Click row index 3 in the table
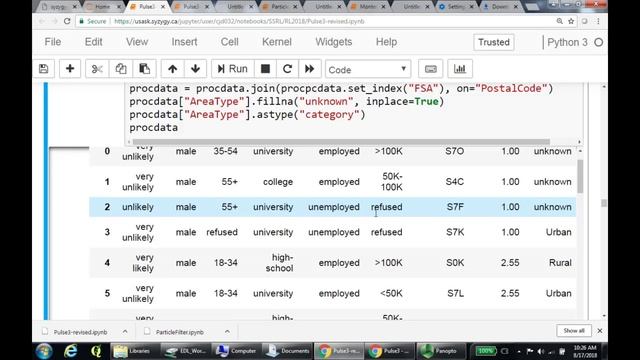The image size is (640, 360). 107,232
